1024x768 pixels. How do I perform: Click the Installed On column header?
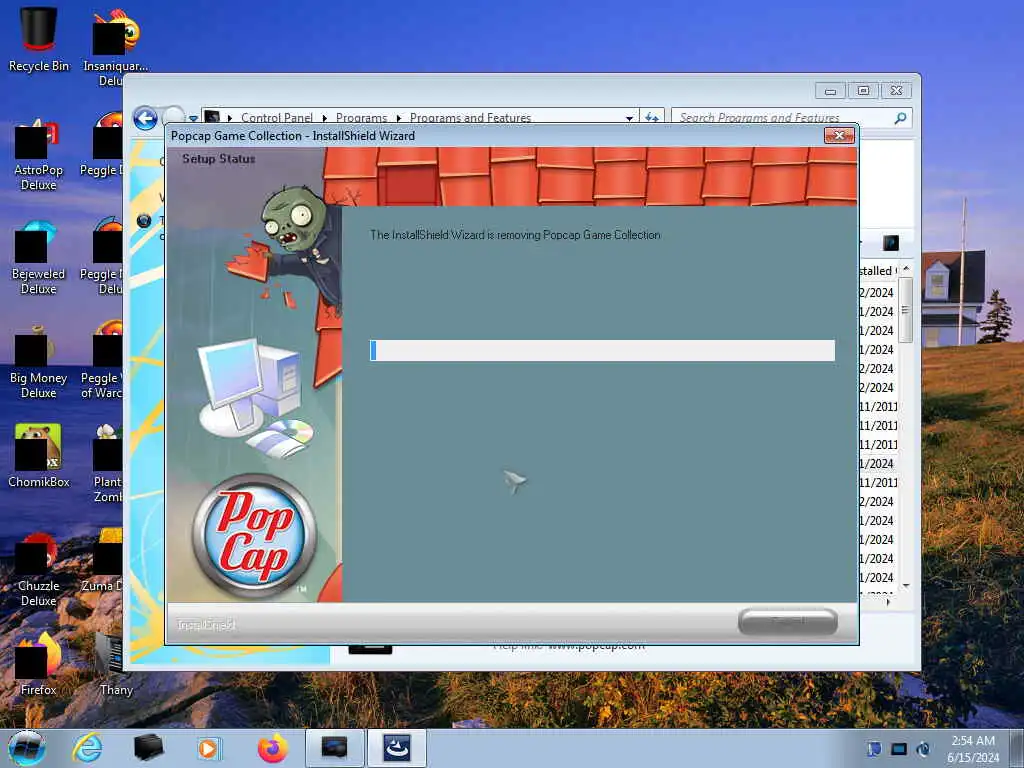click(x=879, y=270)
